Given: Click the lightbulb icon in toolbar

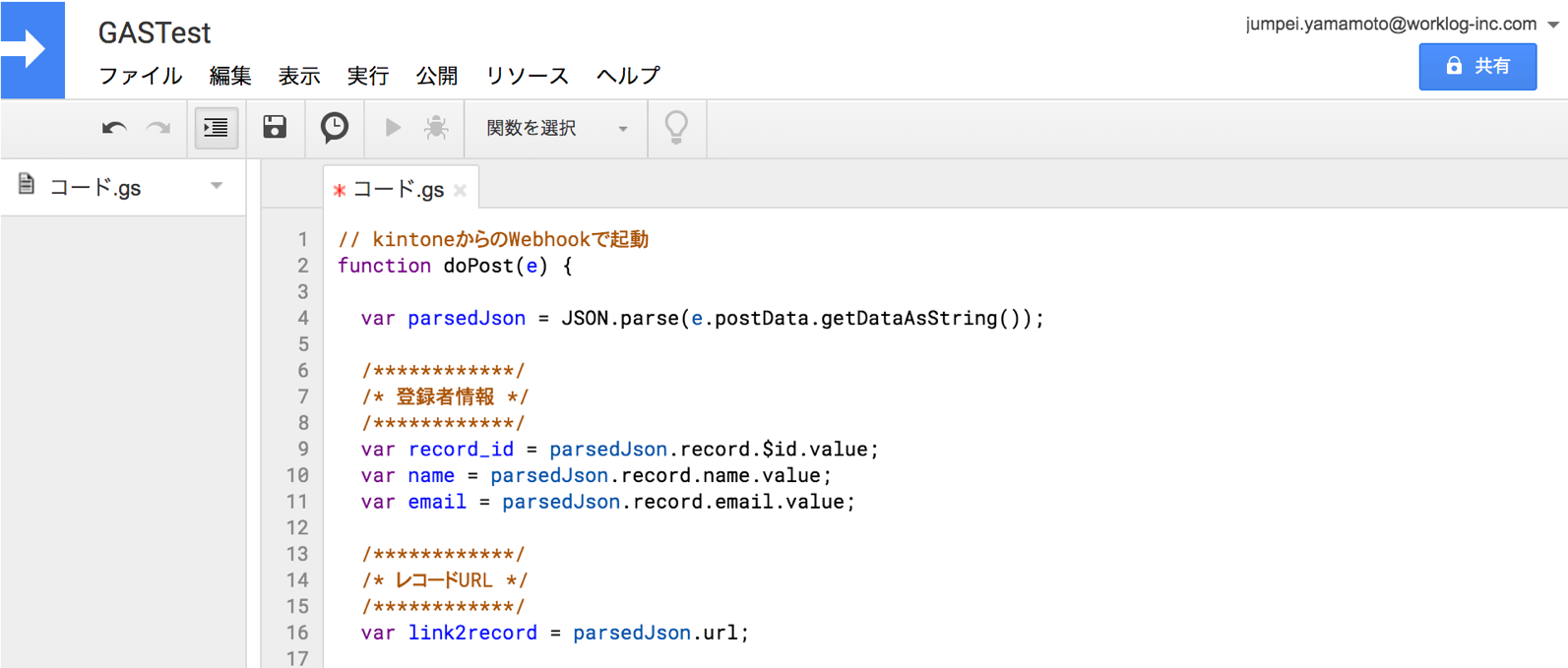Looking at the screenshot, I should tap(676, 128).
